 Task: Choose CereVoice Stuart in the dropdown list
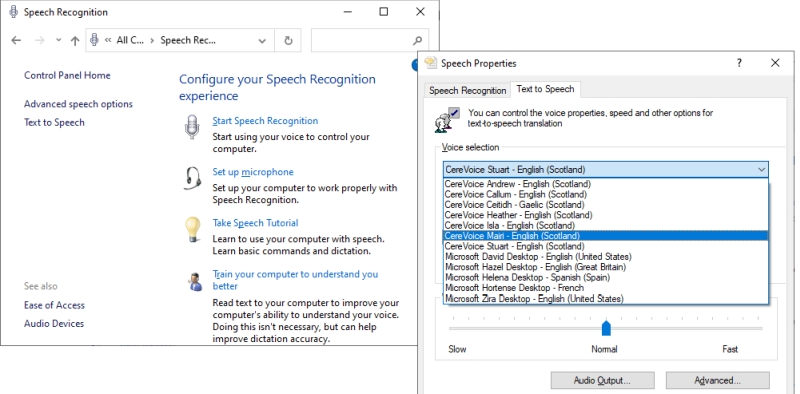pyautogui.click(x=606, y=246)
